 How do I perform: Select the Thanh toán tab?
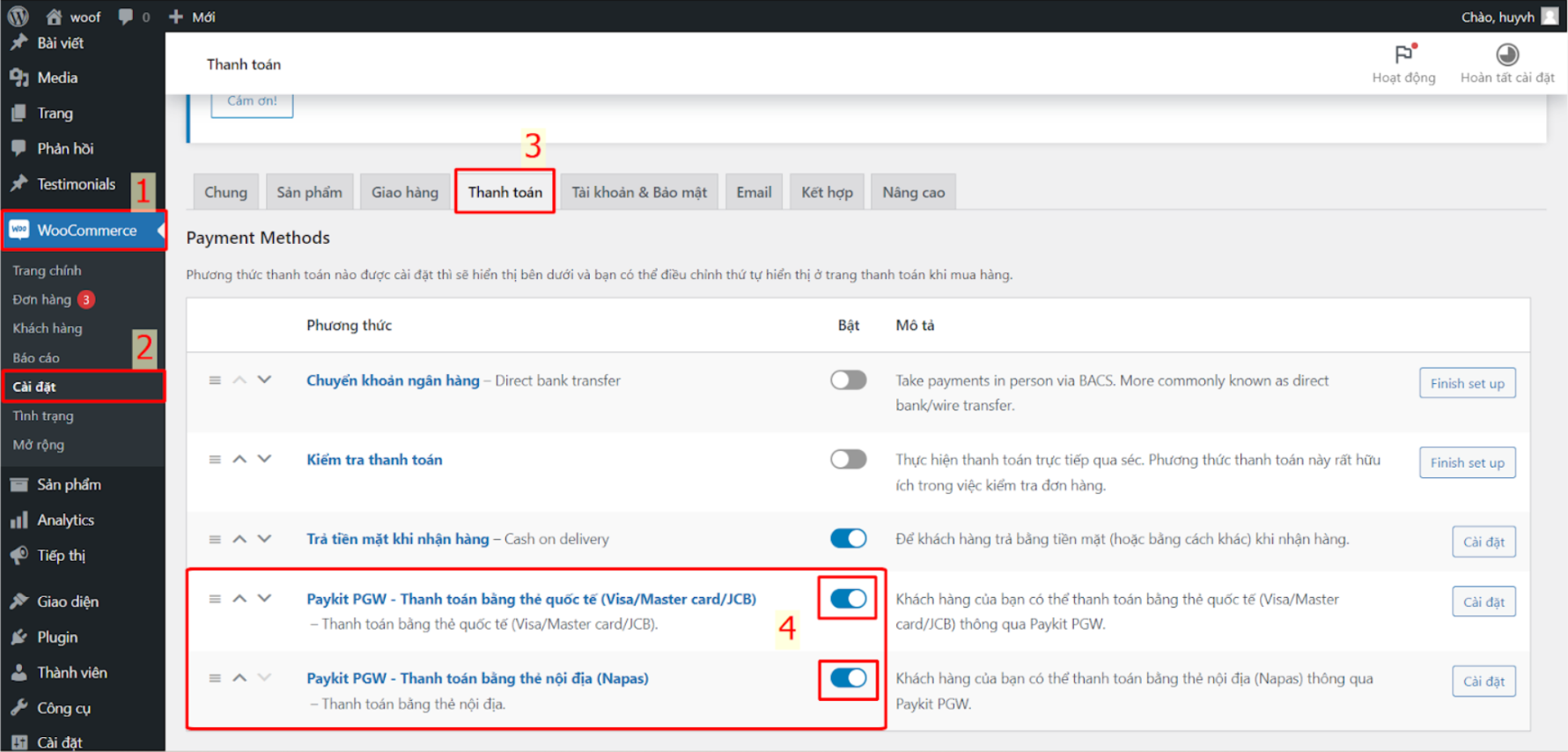504,192
